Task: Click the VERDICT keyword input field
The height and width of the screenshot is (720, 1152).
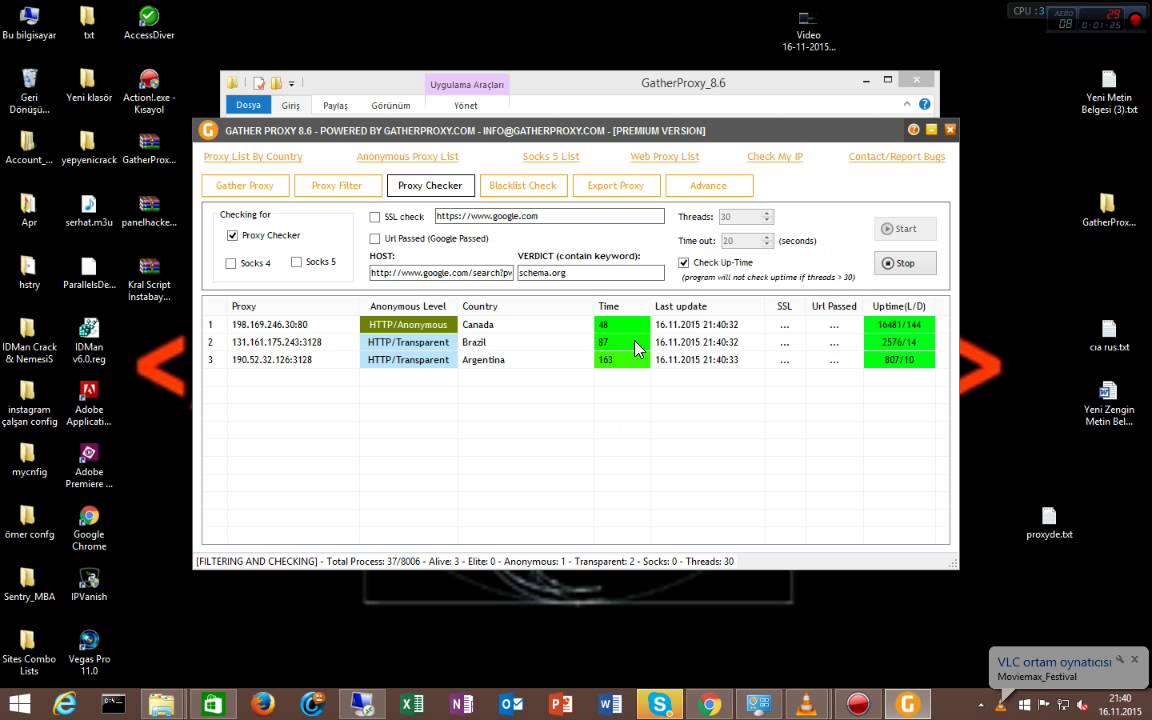Action: [591, 273]
